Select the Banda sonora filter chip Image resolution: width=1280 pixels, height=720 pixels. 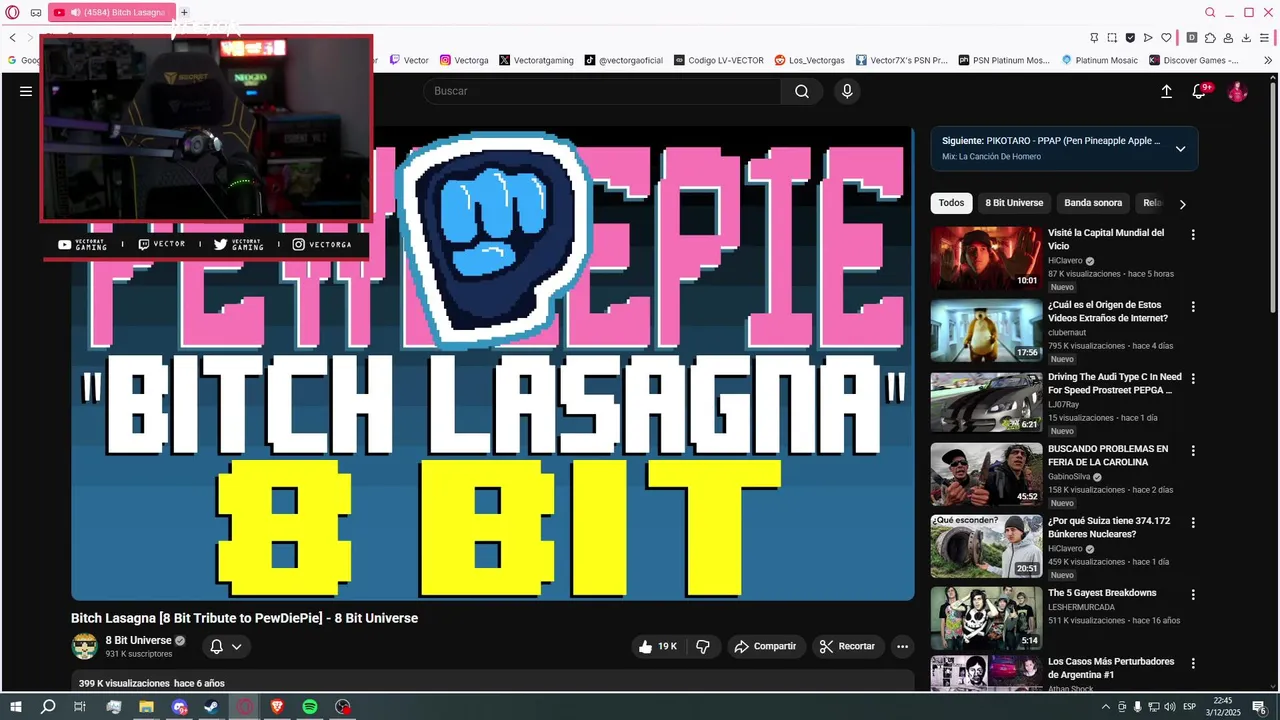(1093, 203)
